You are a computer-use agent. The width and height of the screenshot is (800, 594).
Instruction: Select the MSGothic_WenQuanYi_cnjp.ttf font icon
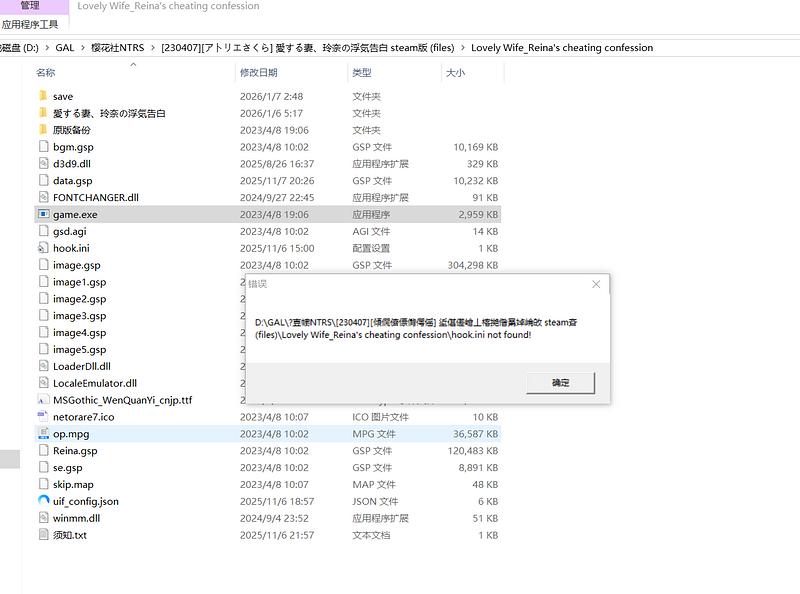(x=43, y=400)
